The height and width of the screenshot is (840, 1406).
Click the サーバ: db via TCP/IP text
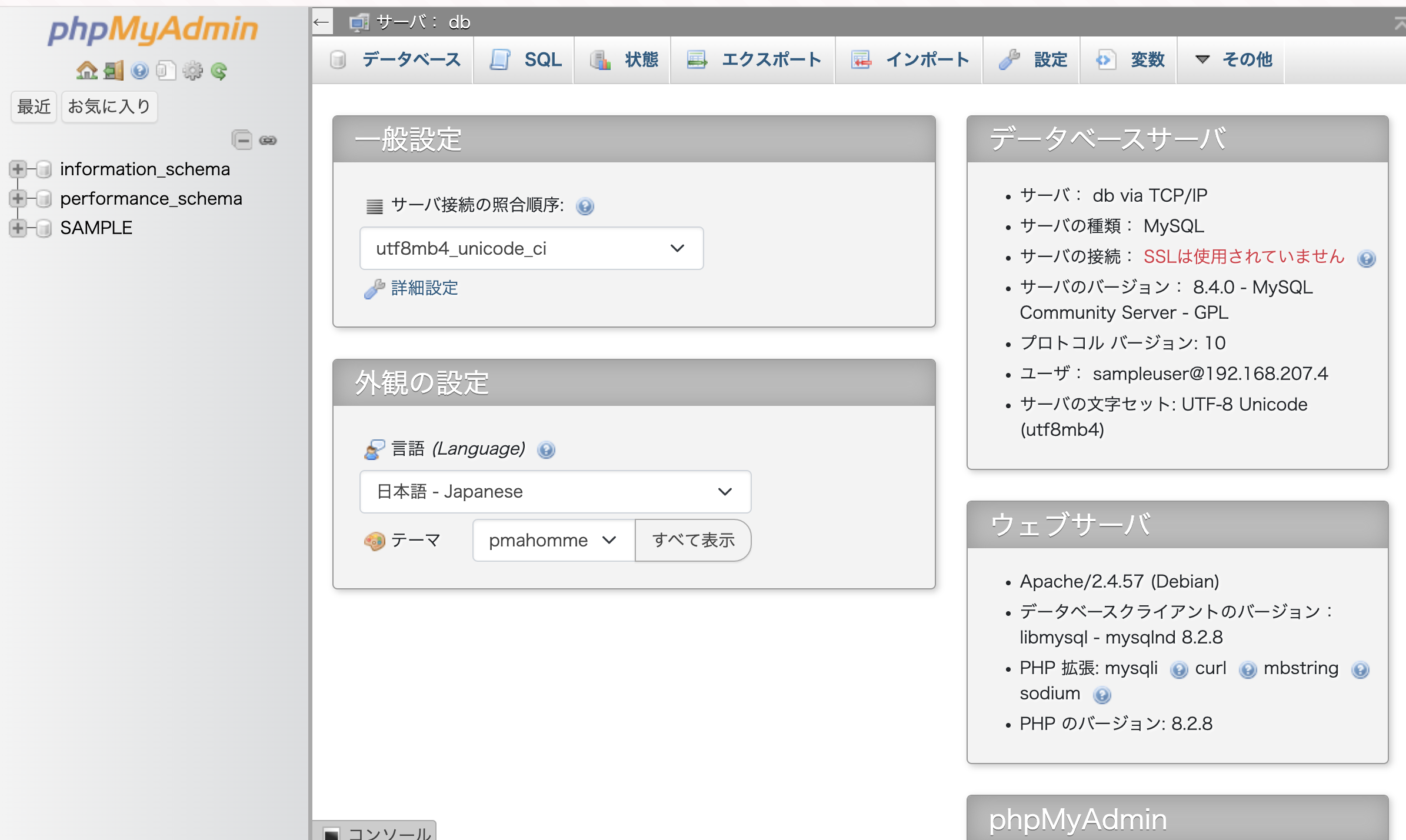[1114, 195]
